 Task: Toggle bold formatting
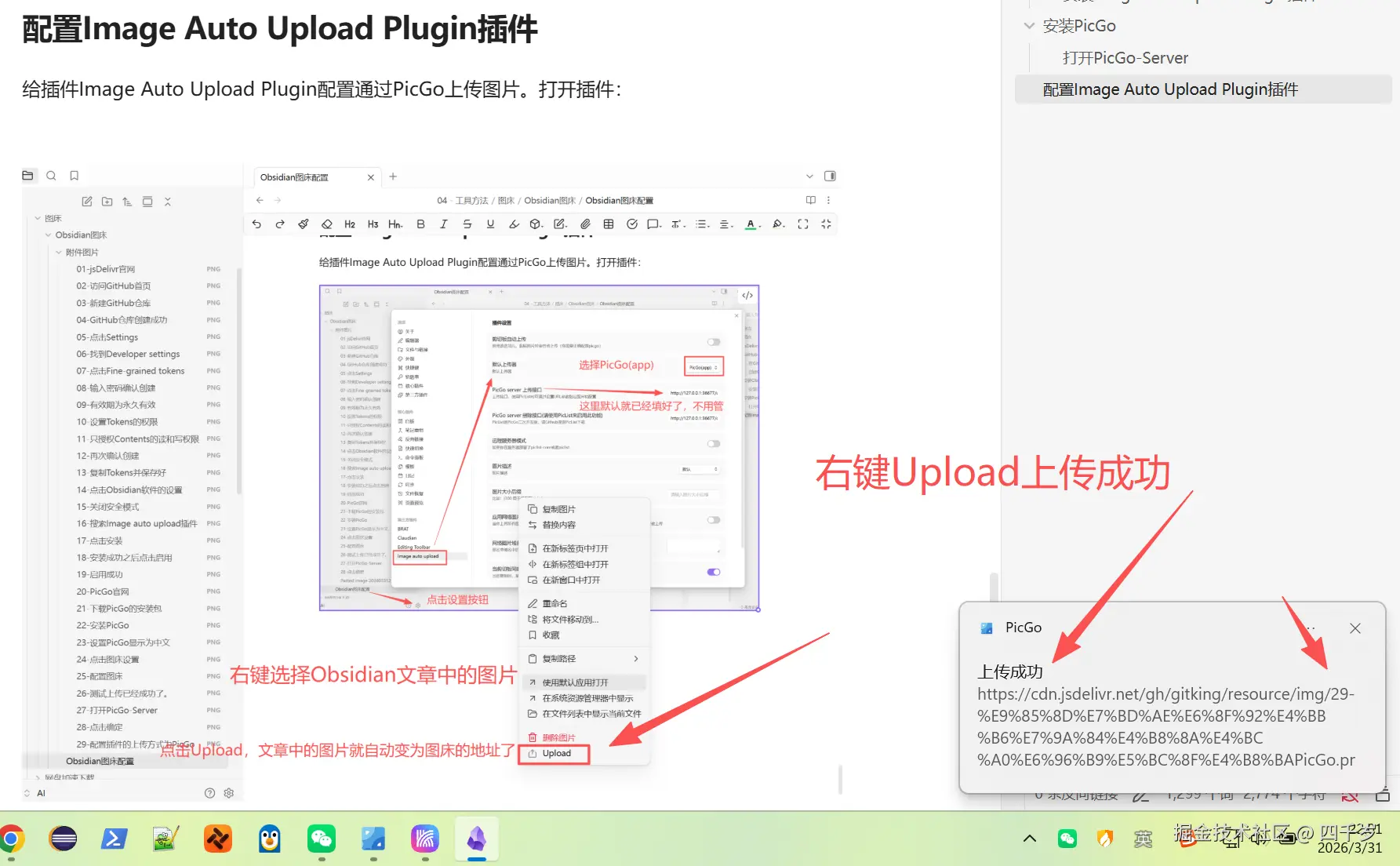point(420,224)
